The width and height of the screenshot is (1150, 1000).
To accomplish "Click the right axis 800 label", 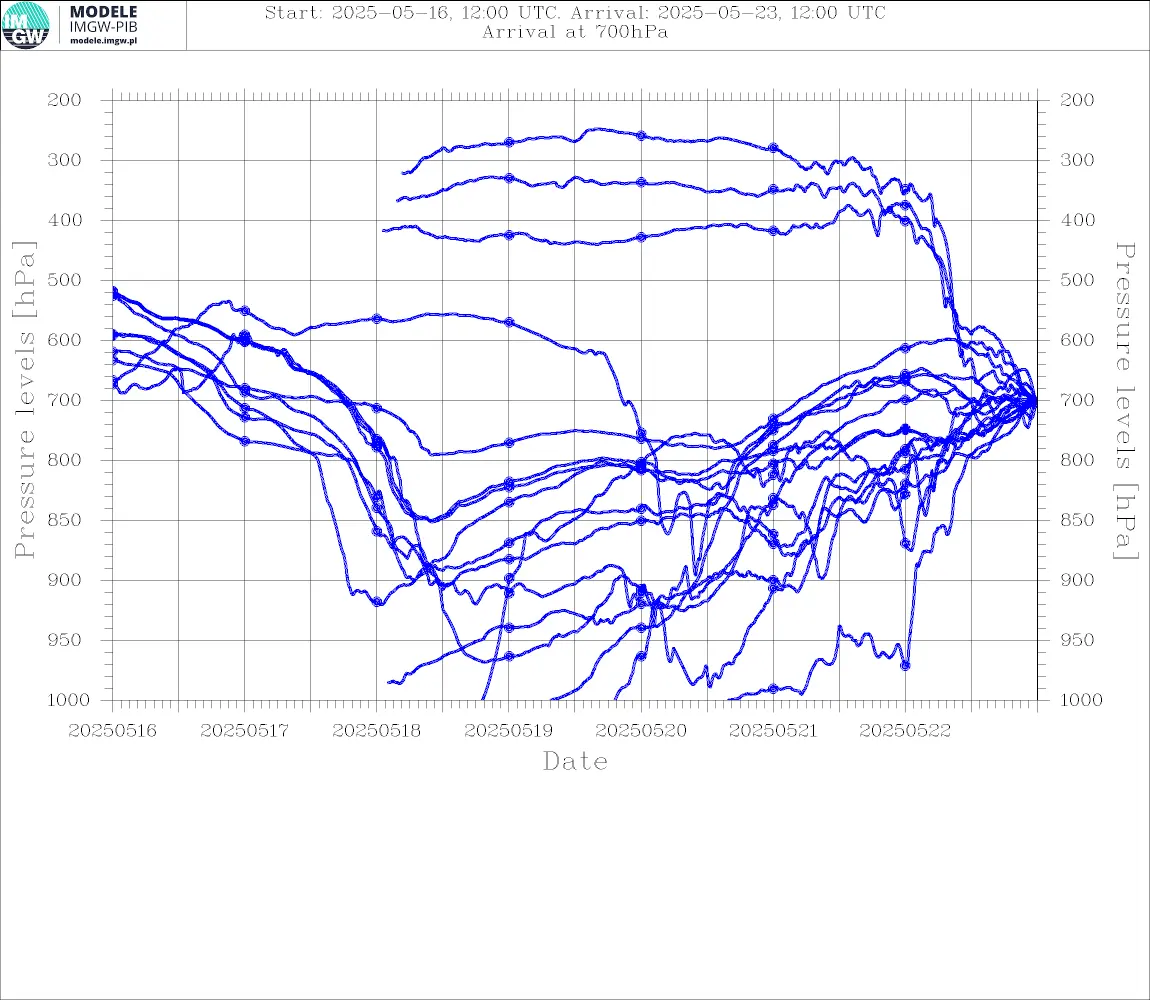I will 1077,460.
